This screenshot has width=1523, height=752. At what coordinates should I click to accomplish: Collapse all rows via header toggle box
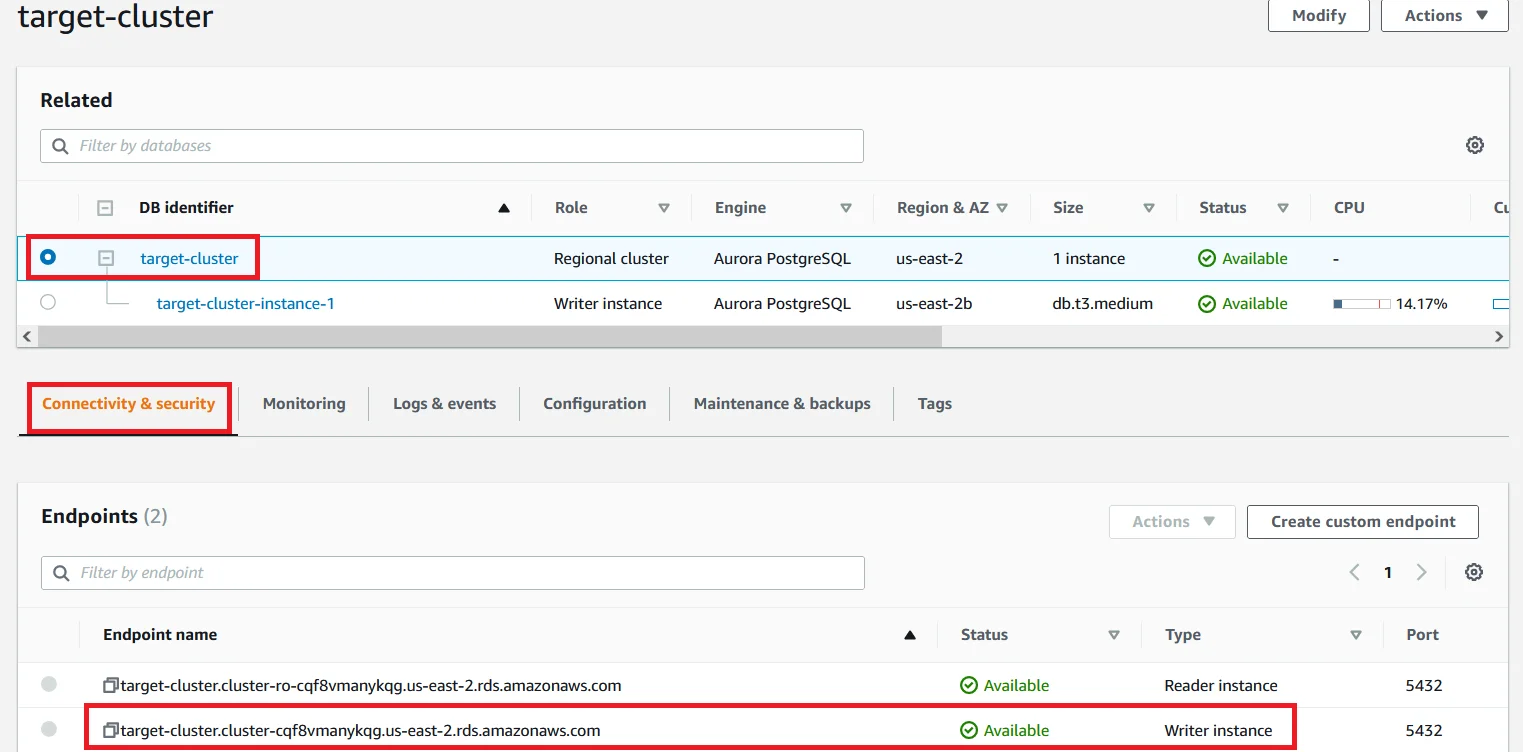[x=105, y=208]
